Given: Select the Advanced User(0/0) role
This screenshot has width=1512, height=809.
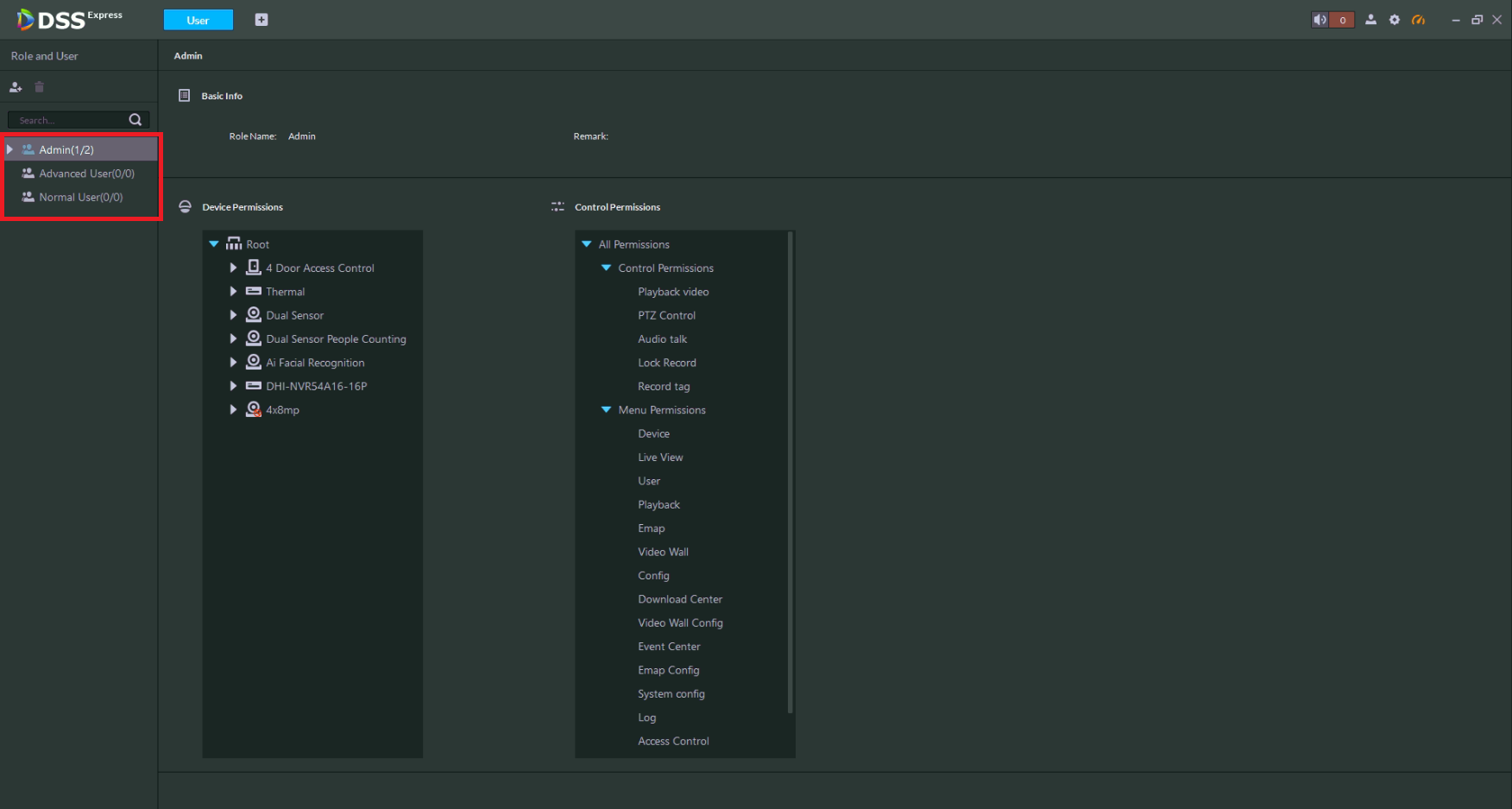Looking at the screenshot, I should (x=86, y=174).
